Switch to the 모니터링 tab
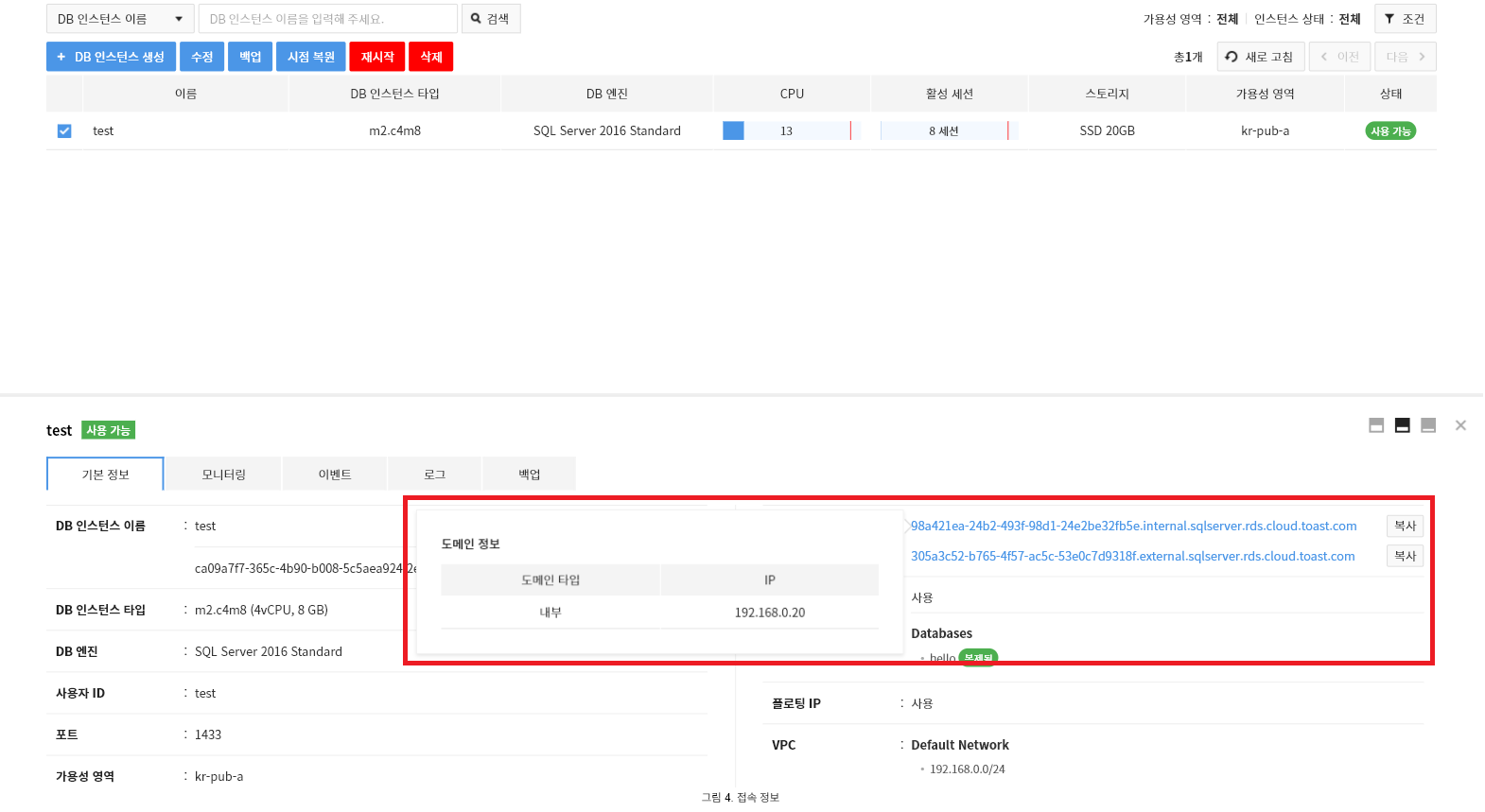This screenshot has height=812, width=1485. point(224,475)
